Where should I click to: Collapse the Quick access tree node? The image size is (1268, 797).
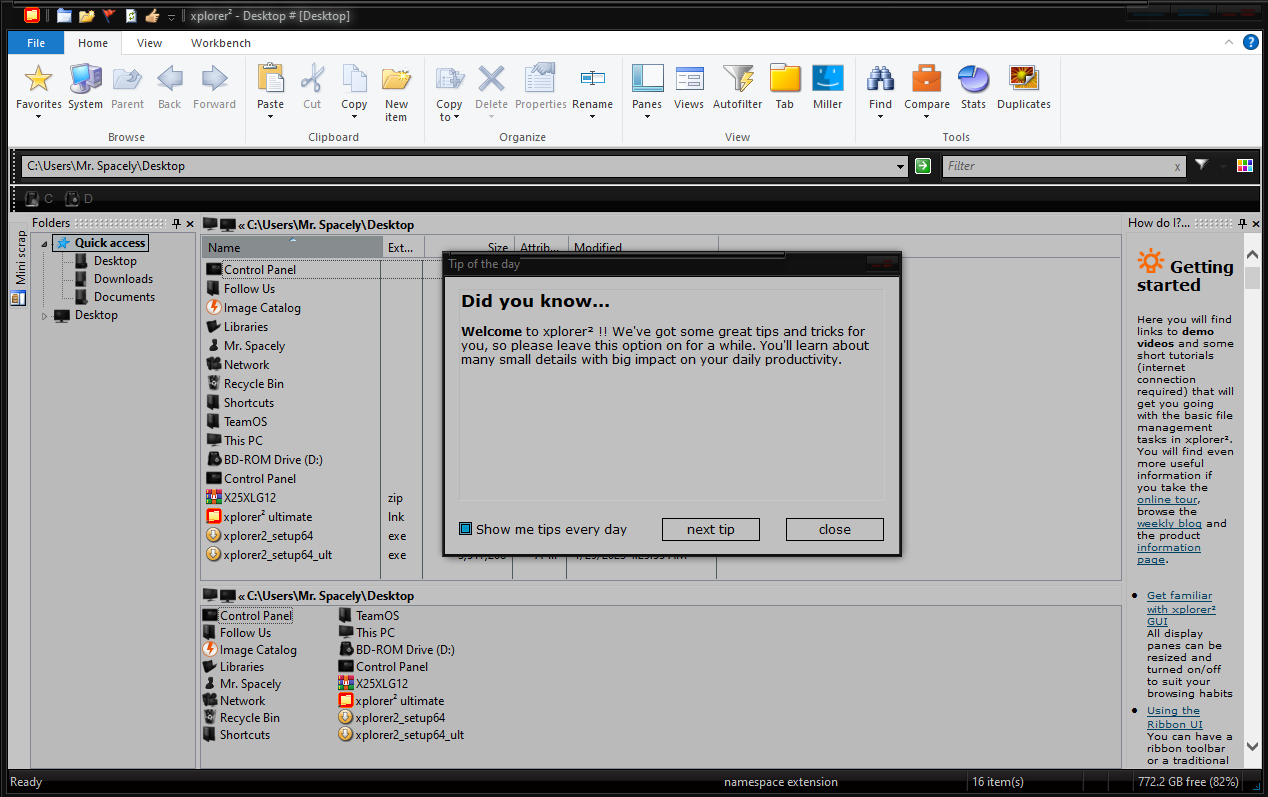pyautogui.click(x=44, y=243)
